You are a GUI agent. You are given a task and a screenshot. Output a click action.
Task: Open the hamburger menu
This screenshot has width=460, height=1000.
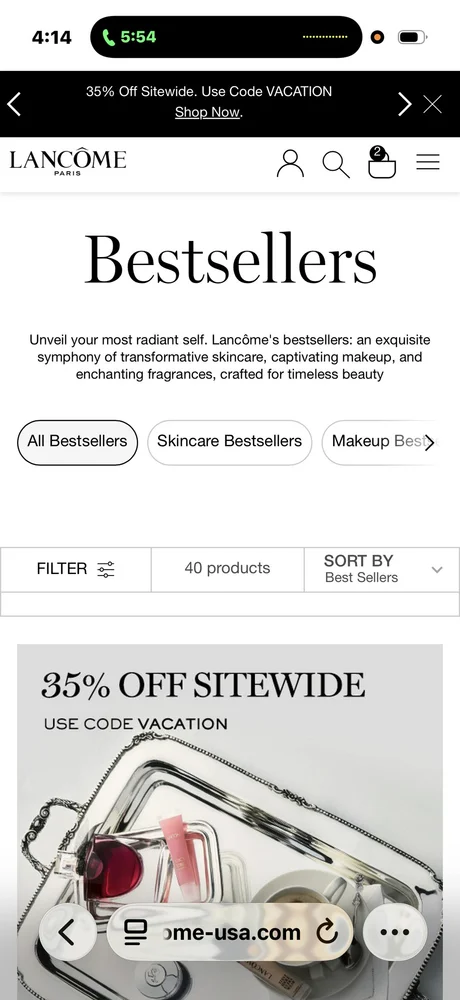pyautogui.click(x=428, y=162)
